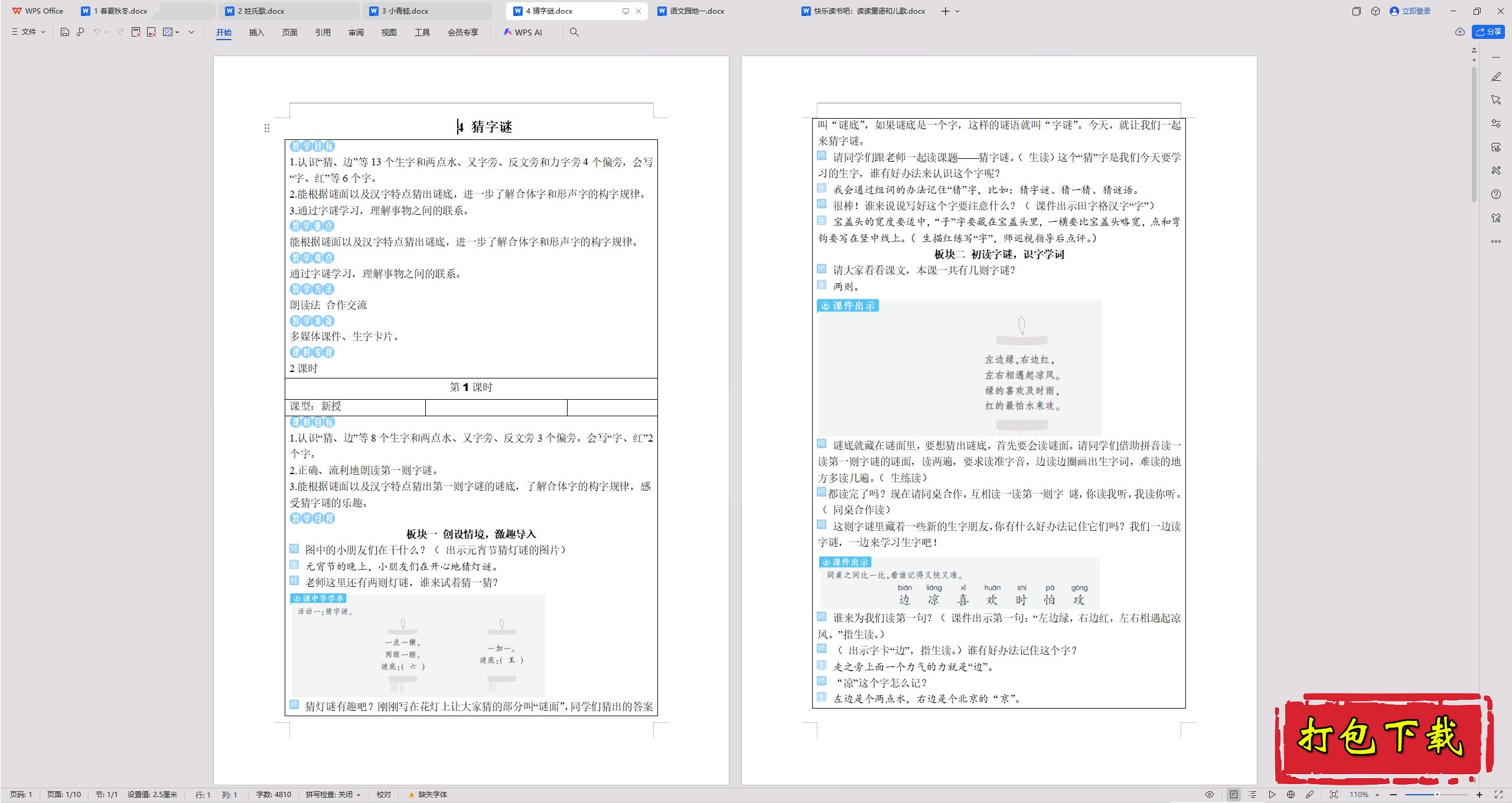Click the Save icon in the quick-access toolbar
This screenshot has width=1512, height=803.
pos(65,32)
